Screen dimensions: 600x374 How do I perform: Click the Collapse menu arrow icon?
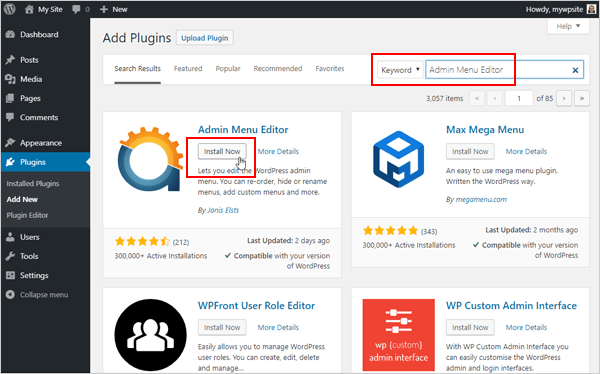pos(10,294)
